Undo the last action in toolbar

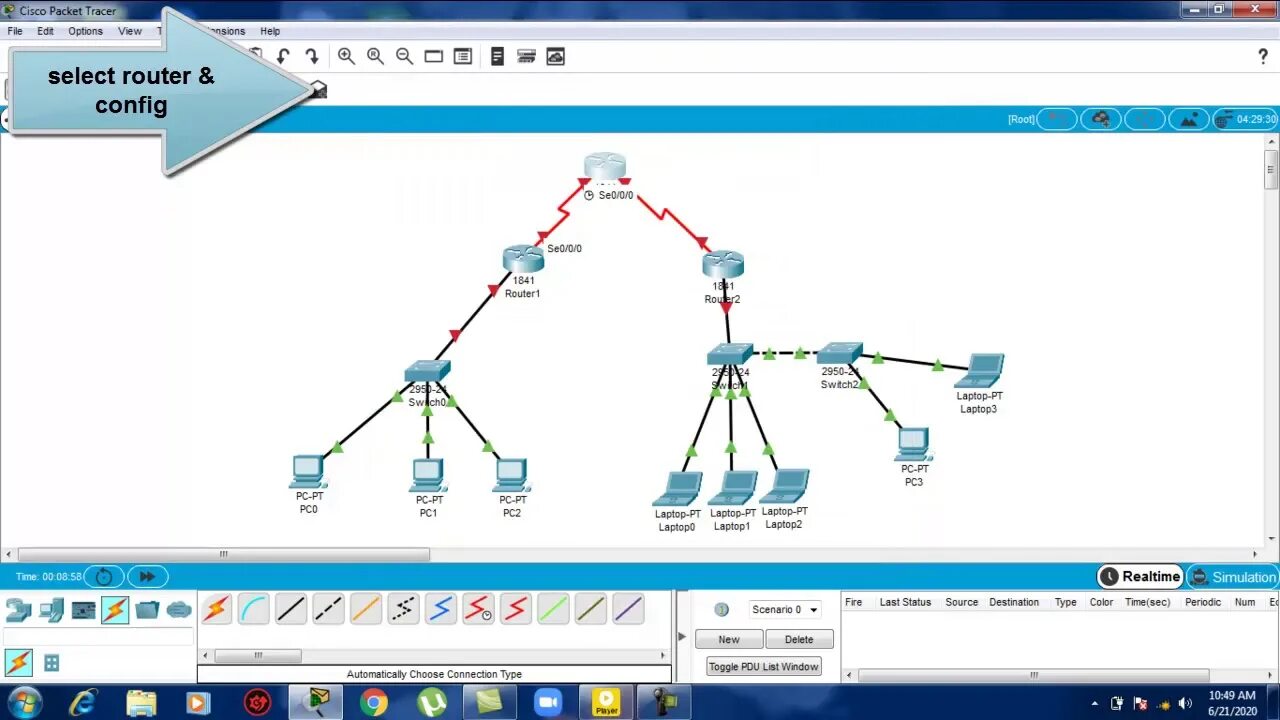coord(283,56)
